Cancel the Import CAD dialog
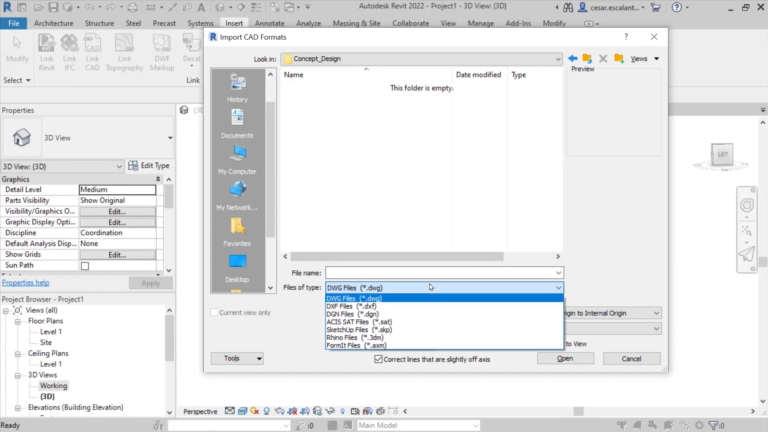 pyautogui.click(x=631, y=359)
